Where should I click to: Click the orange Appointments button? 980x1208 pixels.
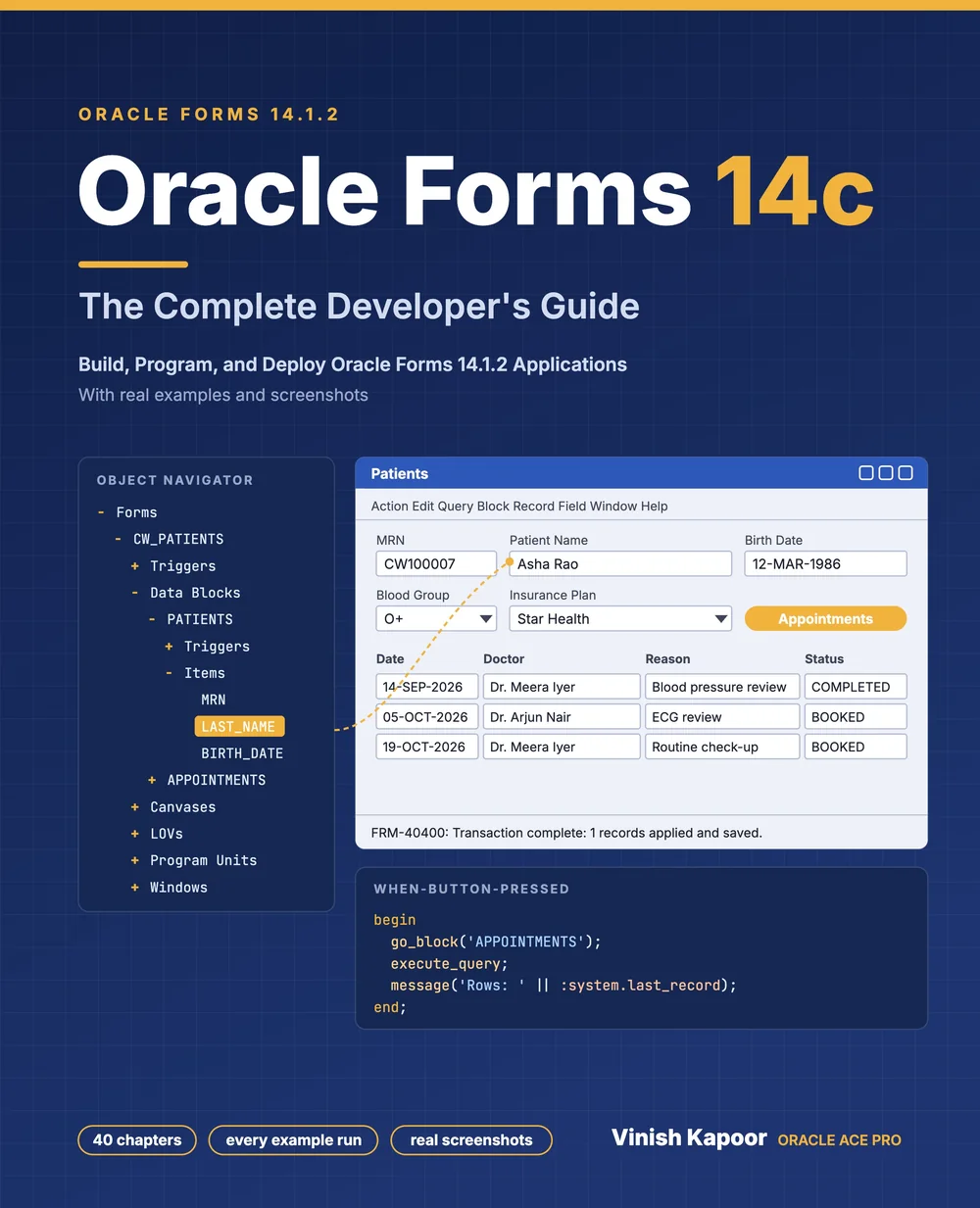pos(825,619)
